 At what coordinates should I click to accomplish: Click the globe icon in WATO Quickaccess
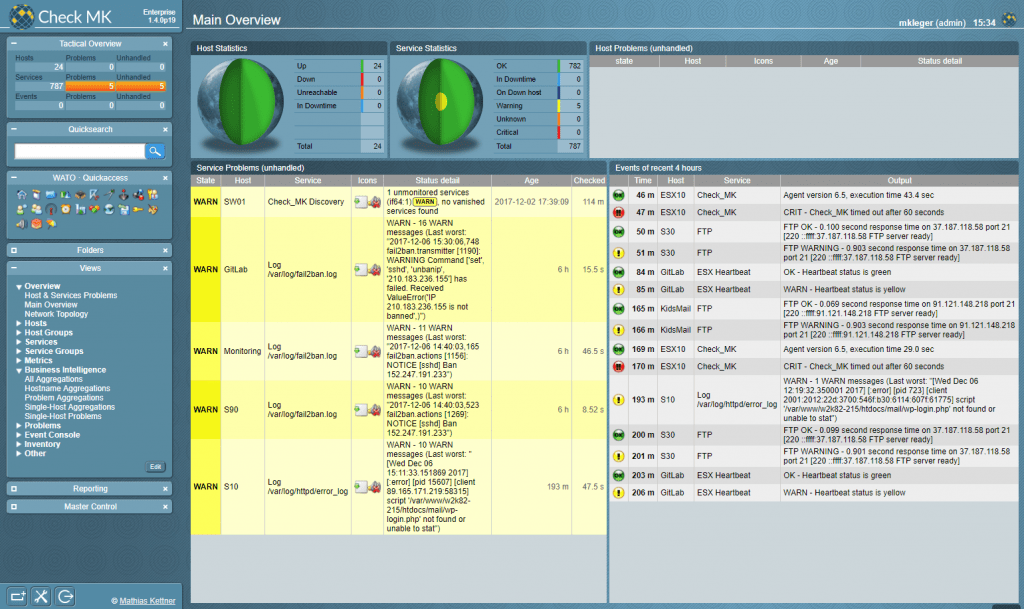108,210
